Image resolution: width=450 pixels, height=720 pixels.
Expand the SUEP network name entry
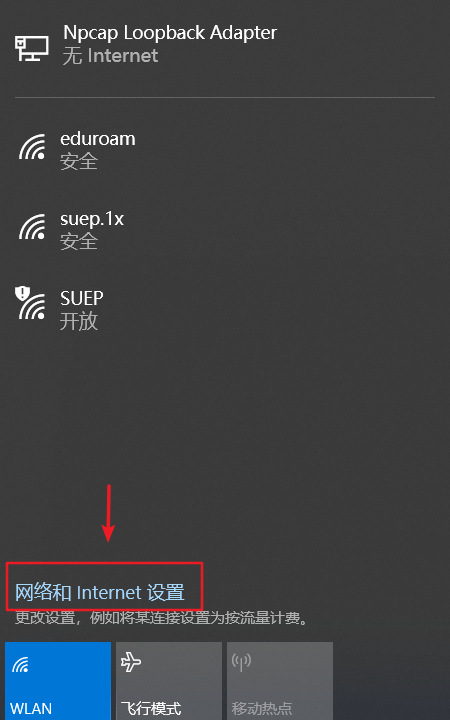[x=82, y=298]
